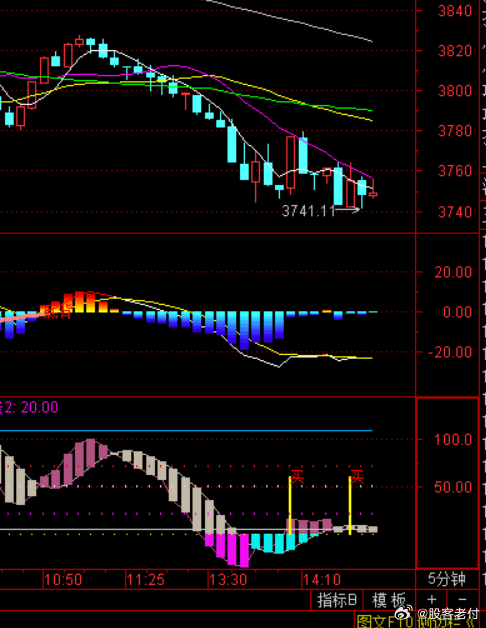Select the 5分钟 period label
The width and height of the screenshot is (486, 628).
[x=447, y=579]
